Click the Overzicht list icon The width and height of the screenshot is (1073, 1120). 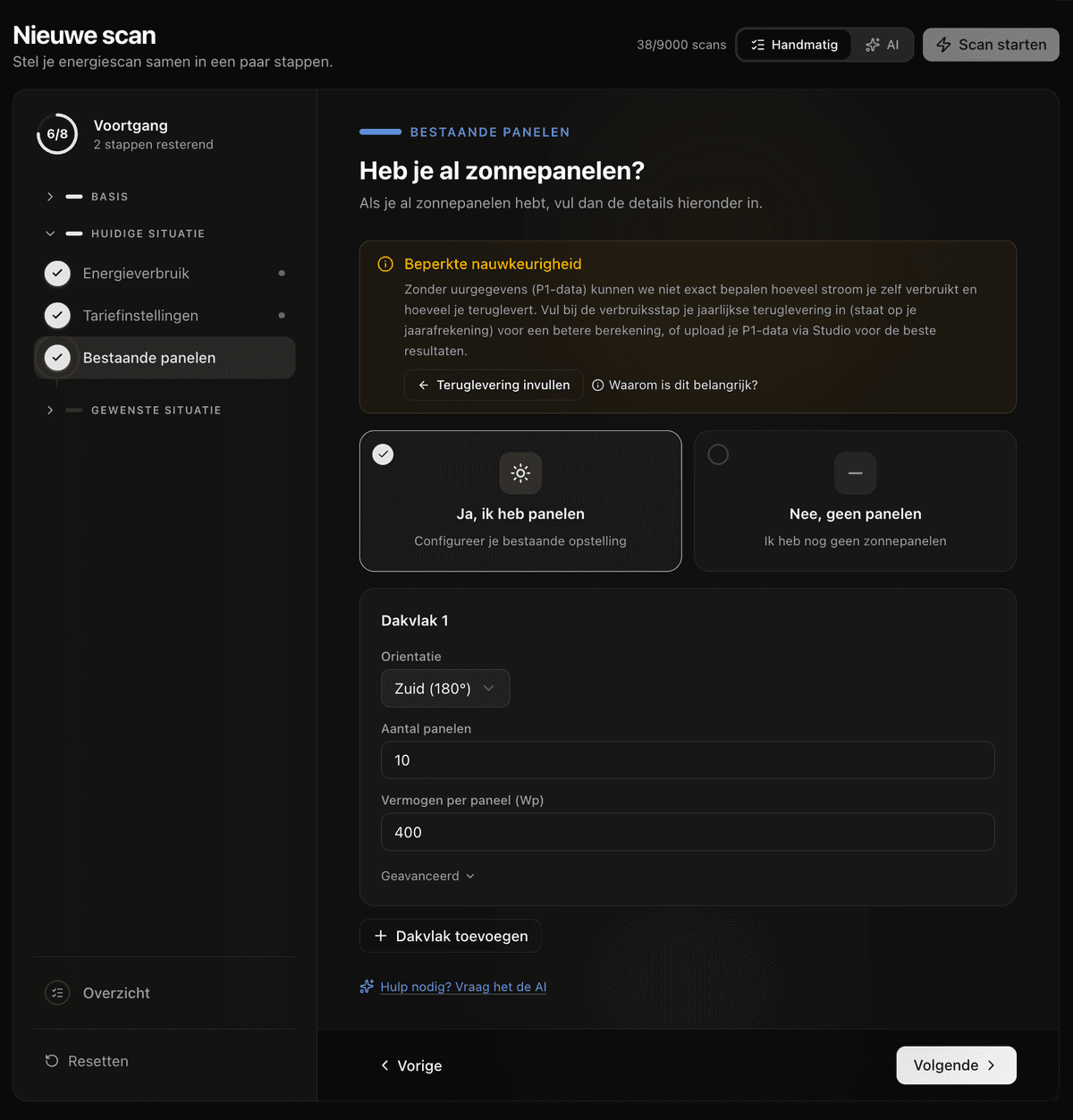pos(57,993)
